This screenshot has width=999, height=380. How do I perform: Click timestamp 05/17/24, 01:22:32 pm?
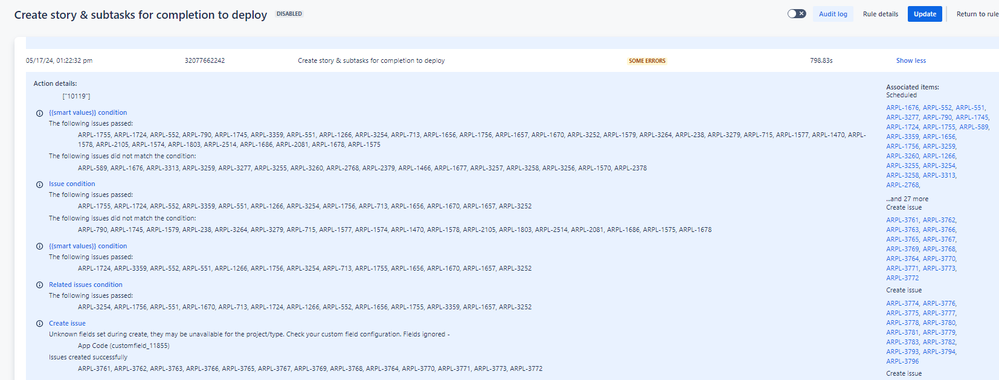pyautogui.click(x=60, y=61)
